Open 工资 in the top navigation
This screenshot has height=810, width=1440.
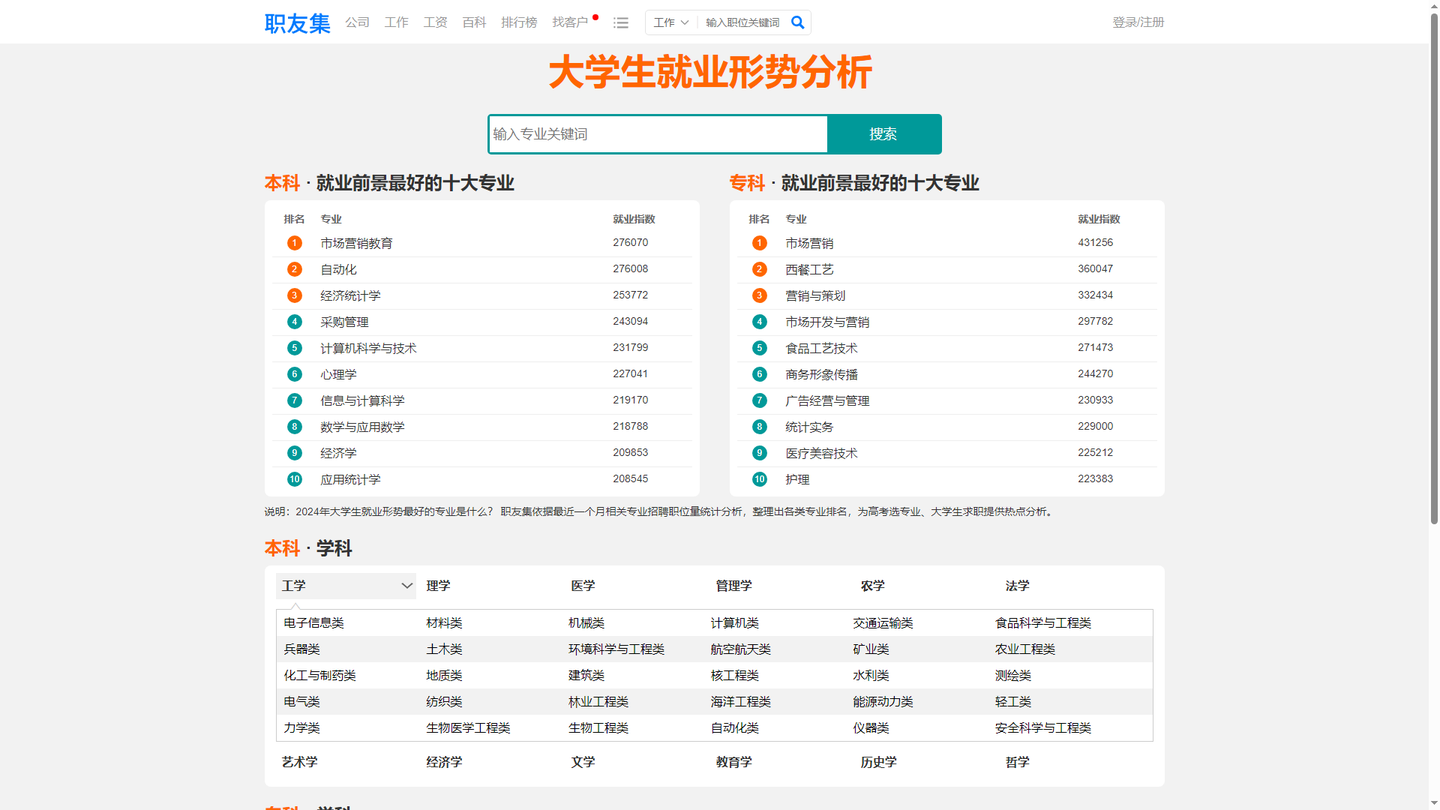pos(436,22)
